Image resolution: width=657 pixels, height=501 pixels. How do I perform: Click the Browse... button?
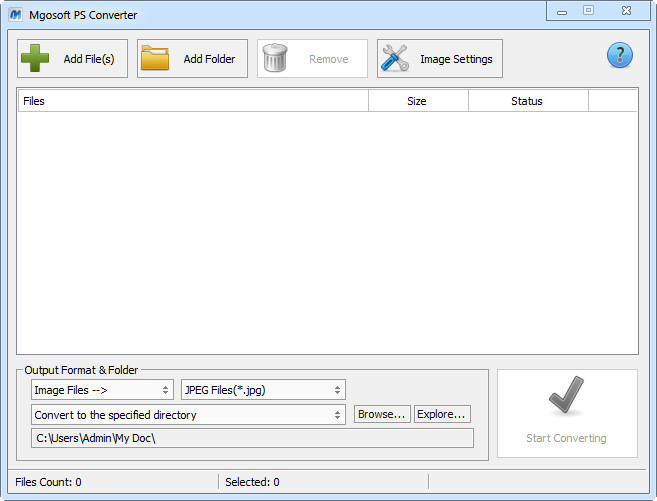pyautogui.click(x=382, y=414)
